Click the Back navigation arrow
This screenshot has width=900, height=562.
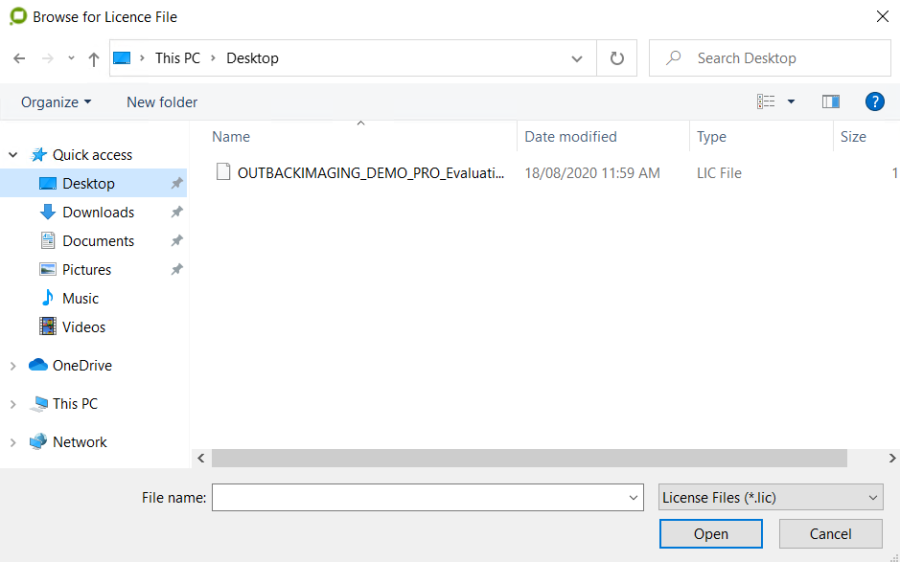coord(19,58)
